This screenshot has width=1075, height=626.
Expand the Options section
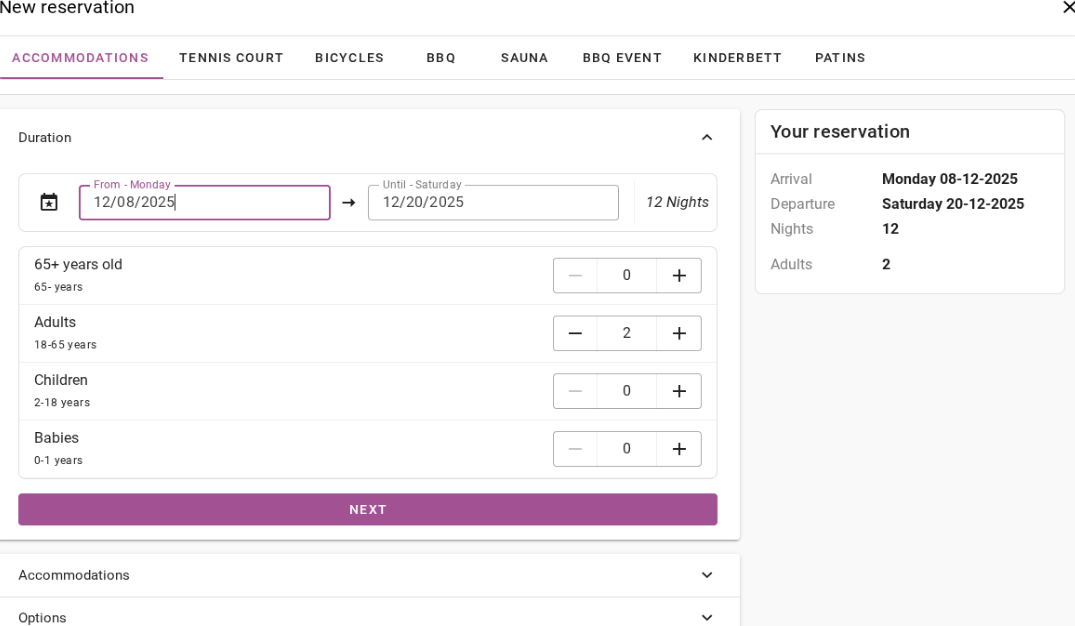(x=706, y=617)
